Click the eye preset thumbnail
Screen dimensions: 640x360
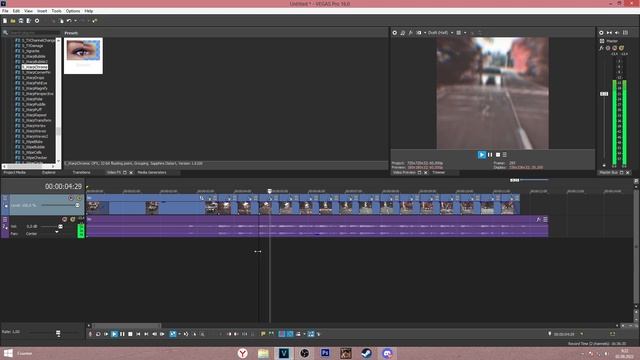pos(83,51)
